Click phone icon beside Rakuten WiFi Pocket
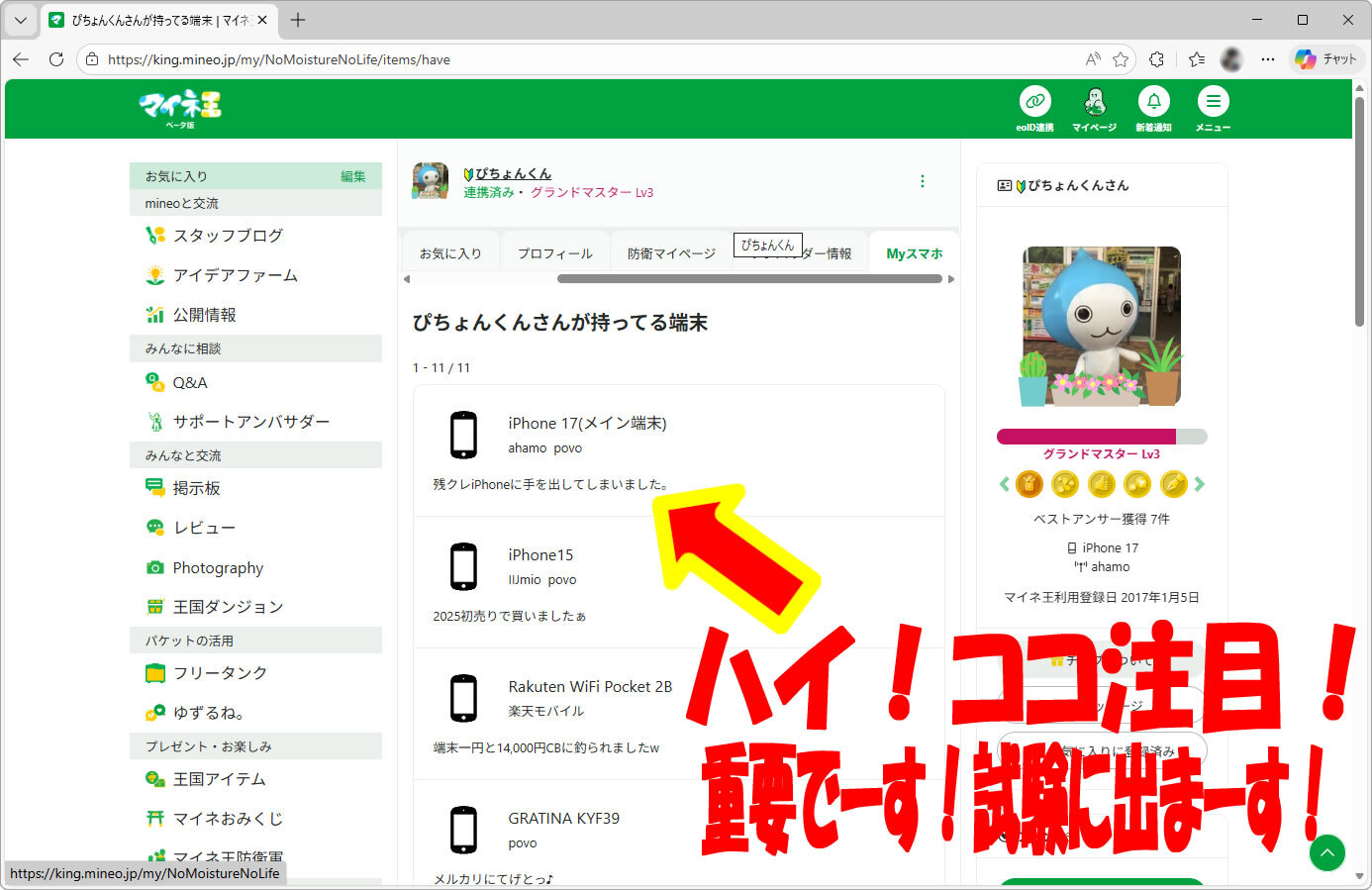 tap(463, 698)
